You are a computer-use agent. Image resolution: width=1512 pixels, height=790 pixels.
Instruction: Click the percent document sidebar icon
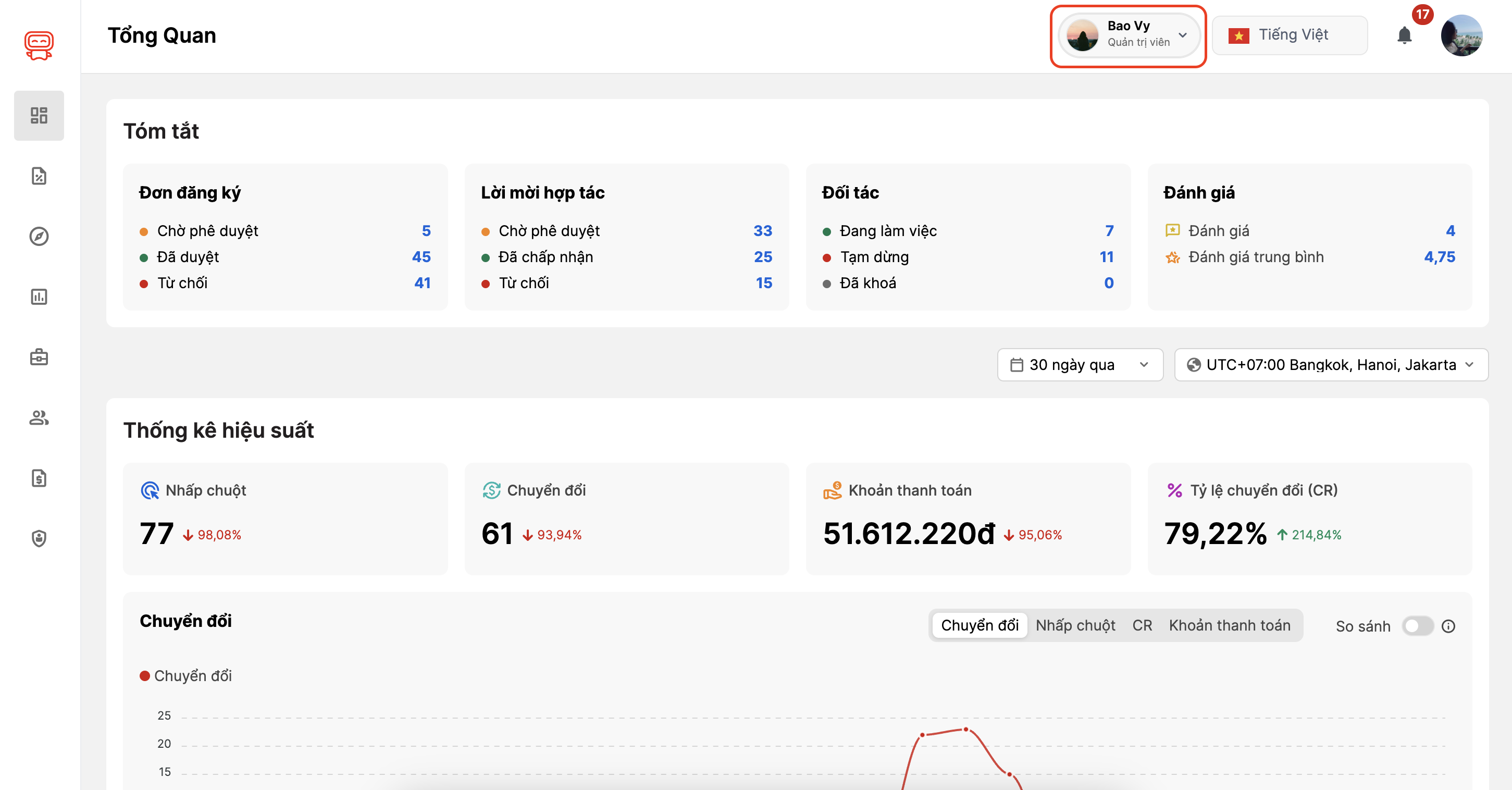[39, 176]
